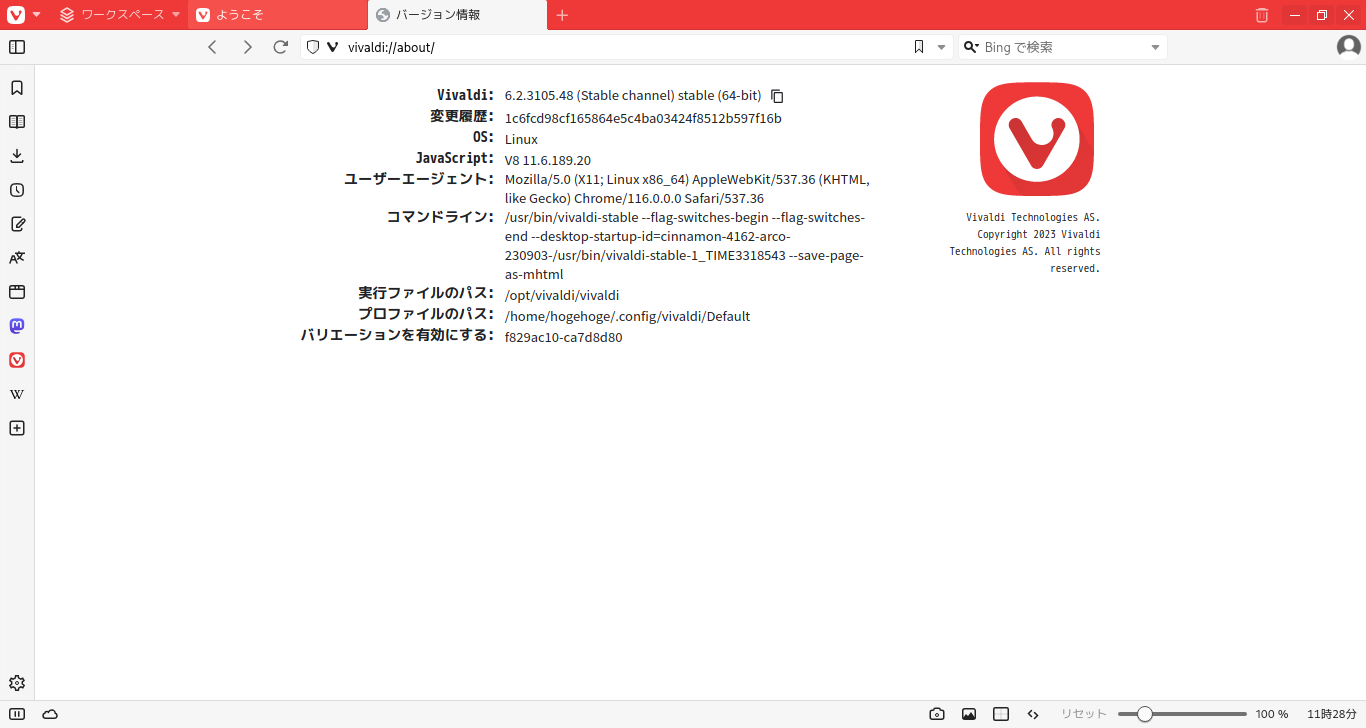This screenshot has width=1366, height=728.
Task: Select the /opt/vivaldi/vivaldi path text
Action: coord(562,295)
